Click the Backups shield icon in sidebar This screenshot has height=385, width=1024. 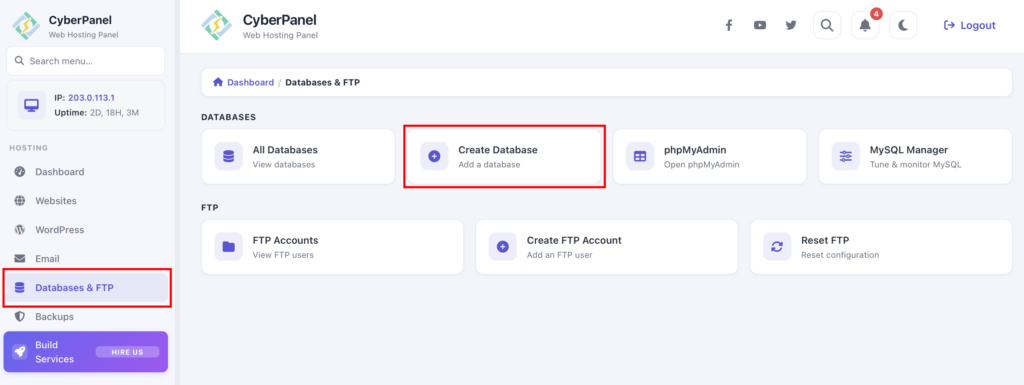click(x=20, y=316)
